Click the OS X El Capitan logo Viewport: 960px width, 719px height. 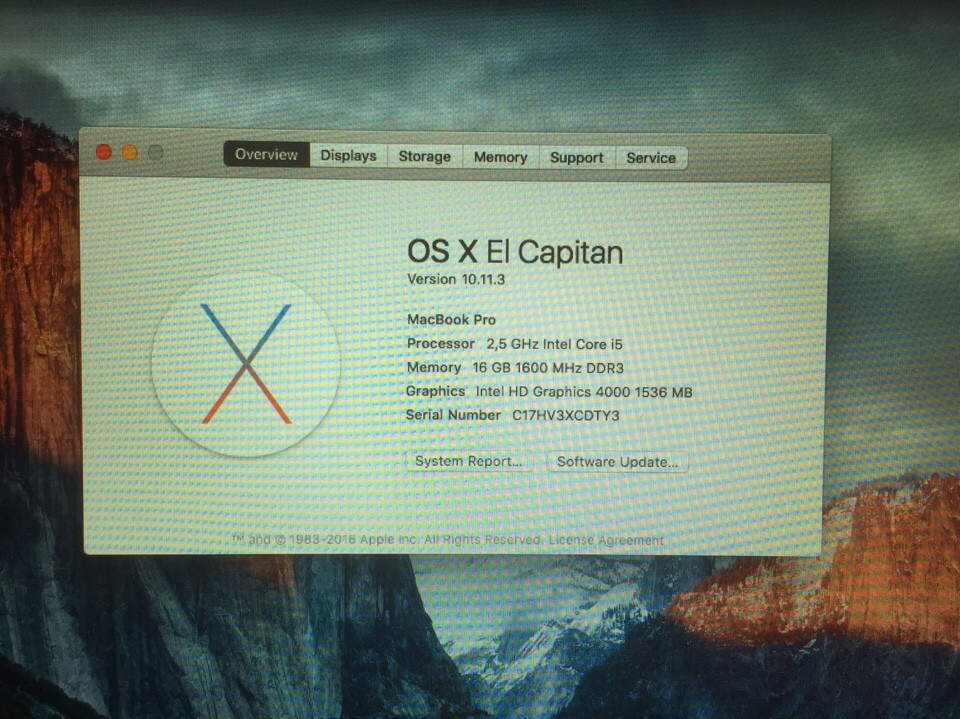[x=246, y=364]
